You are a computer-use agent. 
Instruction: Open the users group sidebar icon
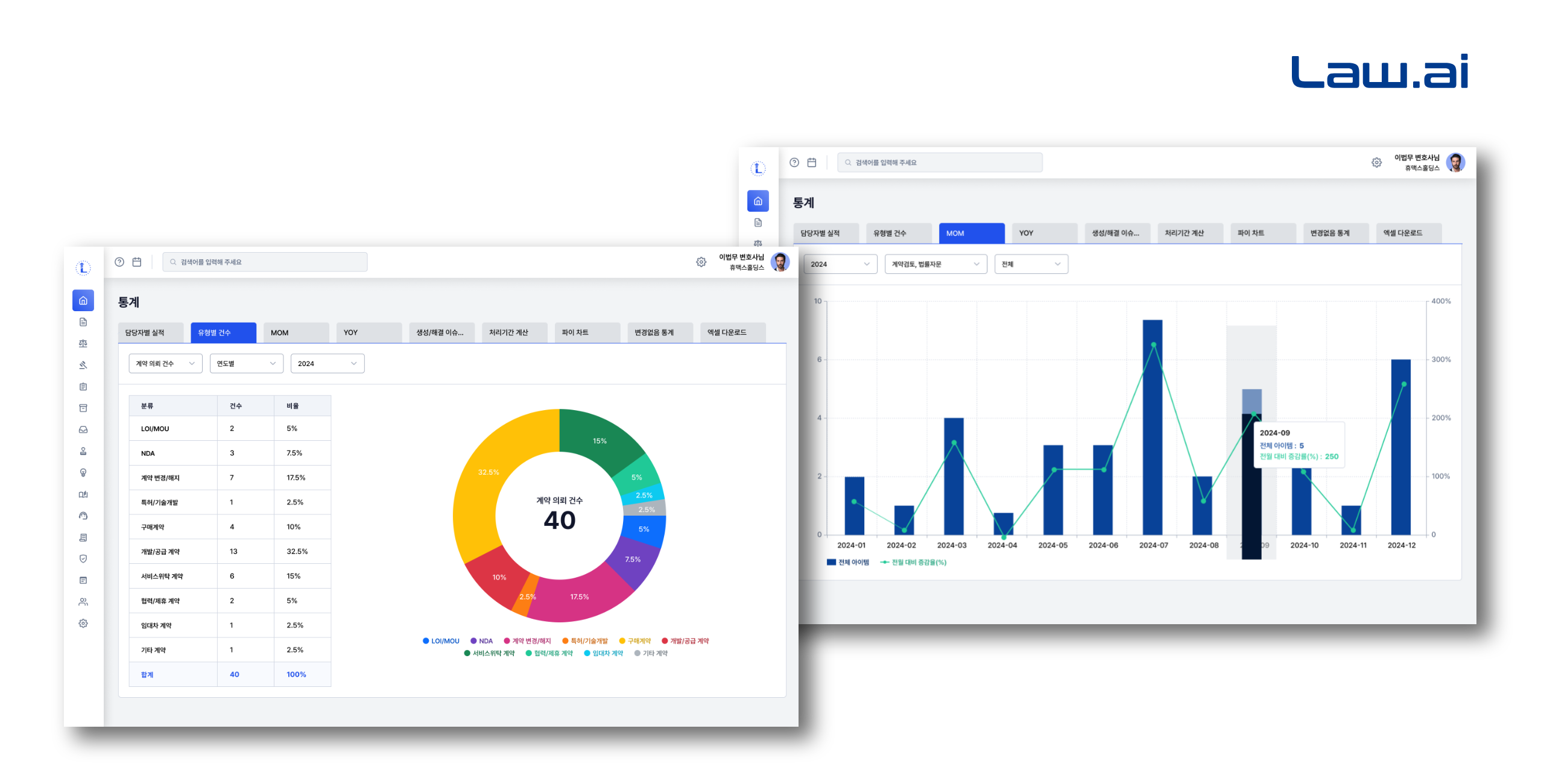(83, 602)
